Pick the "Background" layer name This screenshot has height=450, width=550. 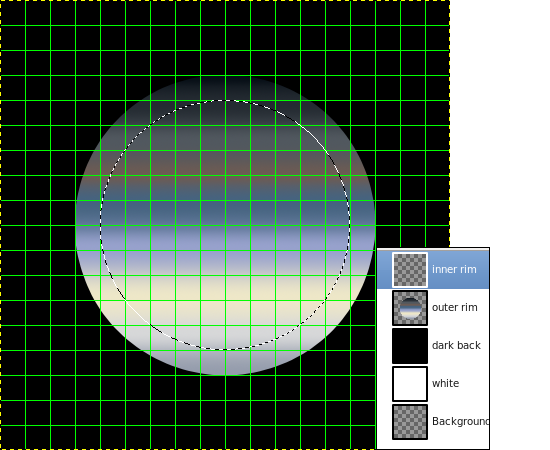[461, 421]
